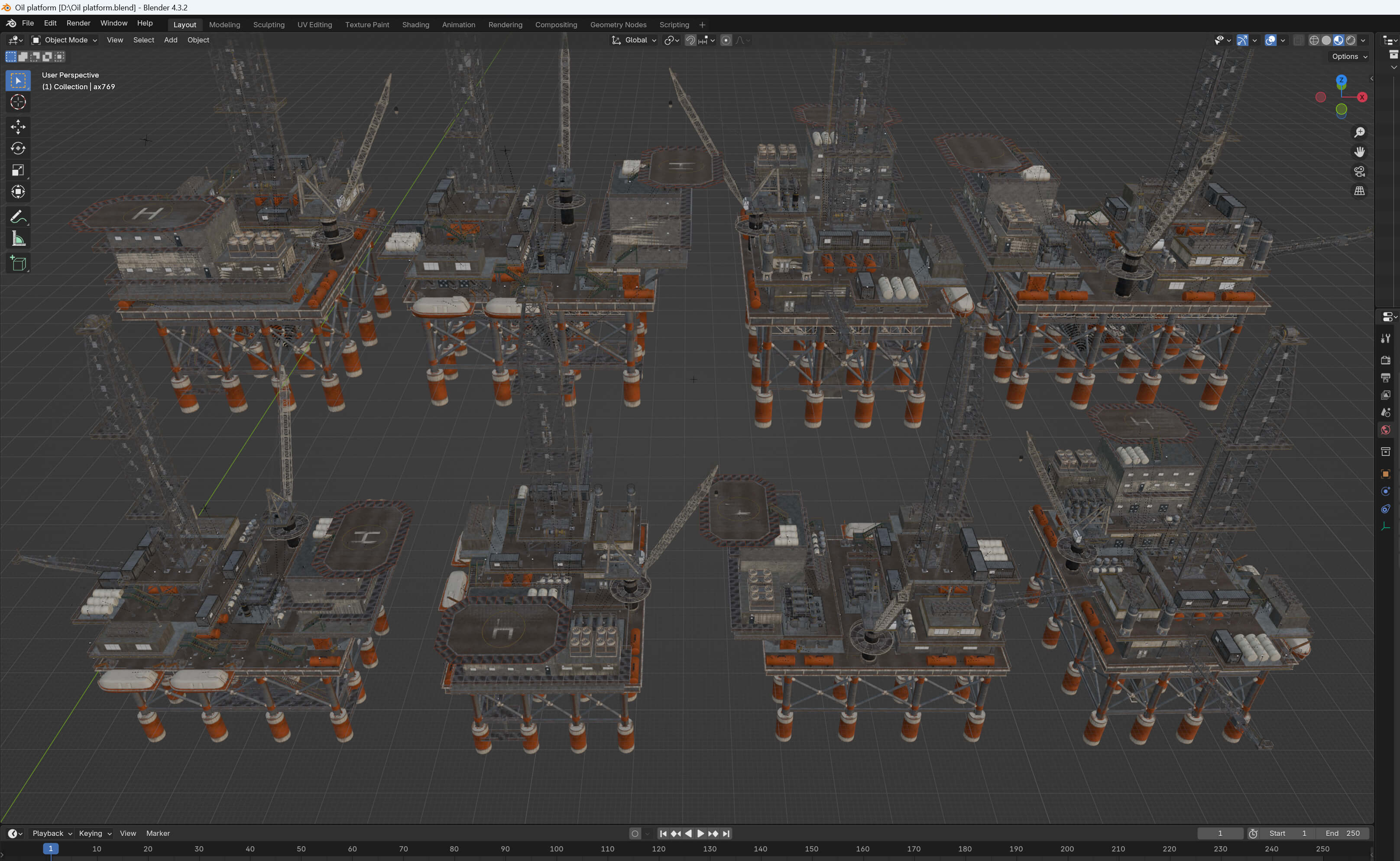Switch to Wireframe viewport shading

point(1314,40)
